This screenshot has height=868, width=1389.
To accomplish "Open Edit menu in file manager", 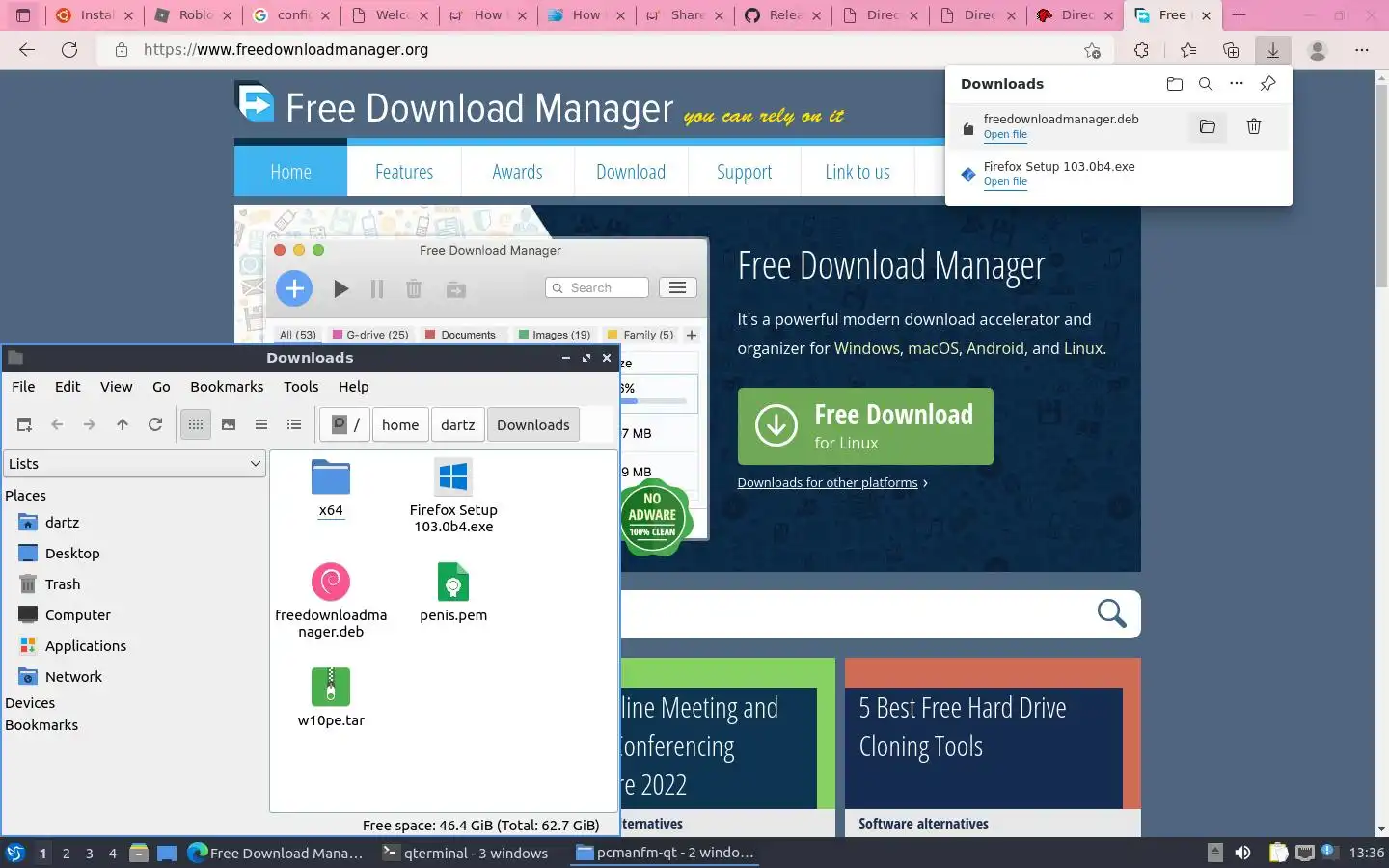I will pyautogui.click(x=68, y=386).
